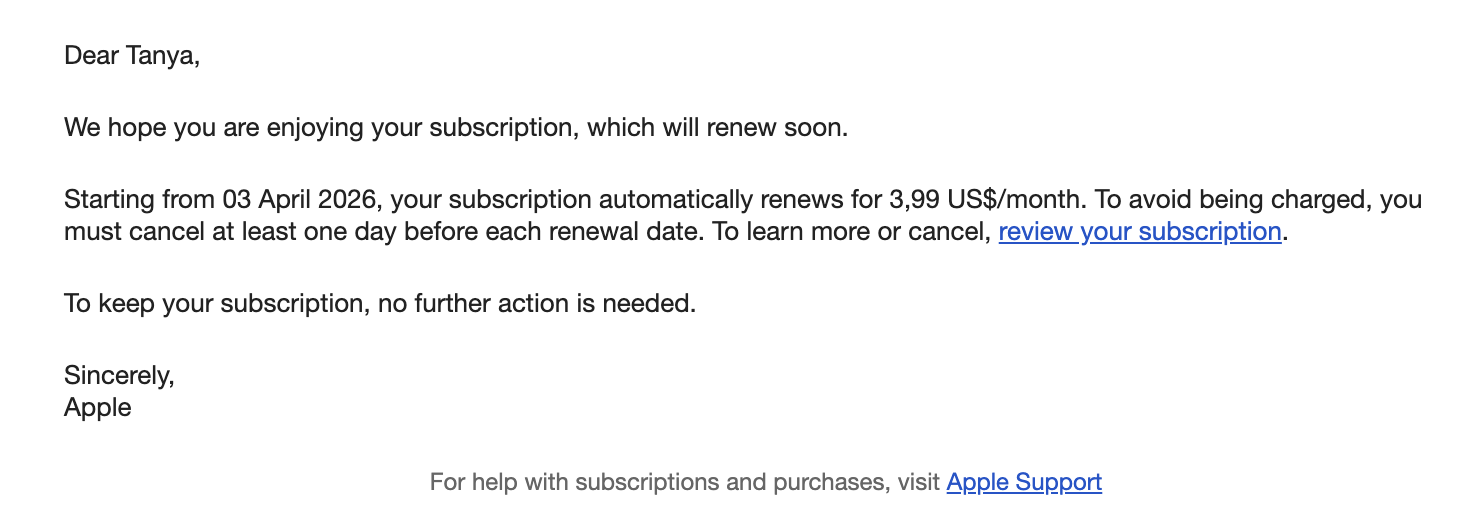Visit the Apple Support link

click(x=1024, y=482)
